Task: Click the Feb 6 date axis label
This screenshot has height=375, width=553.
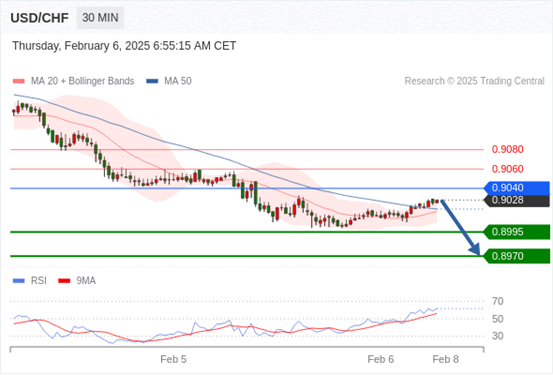Action: tap(381, 359)
